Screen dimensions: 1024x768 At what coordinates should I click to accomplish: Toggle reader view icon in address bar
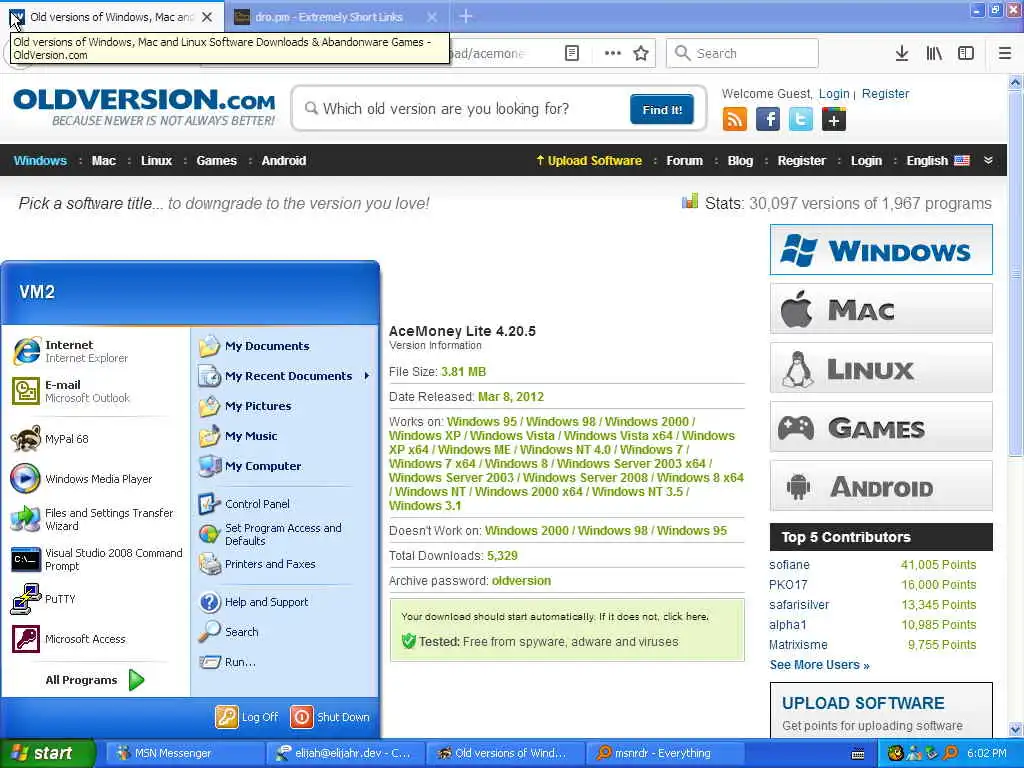(572, 53)
